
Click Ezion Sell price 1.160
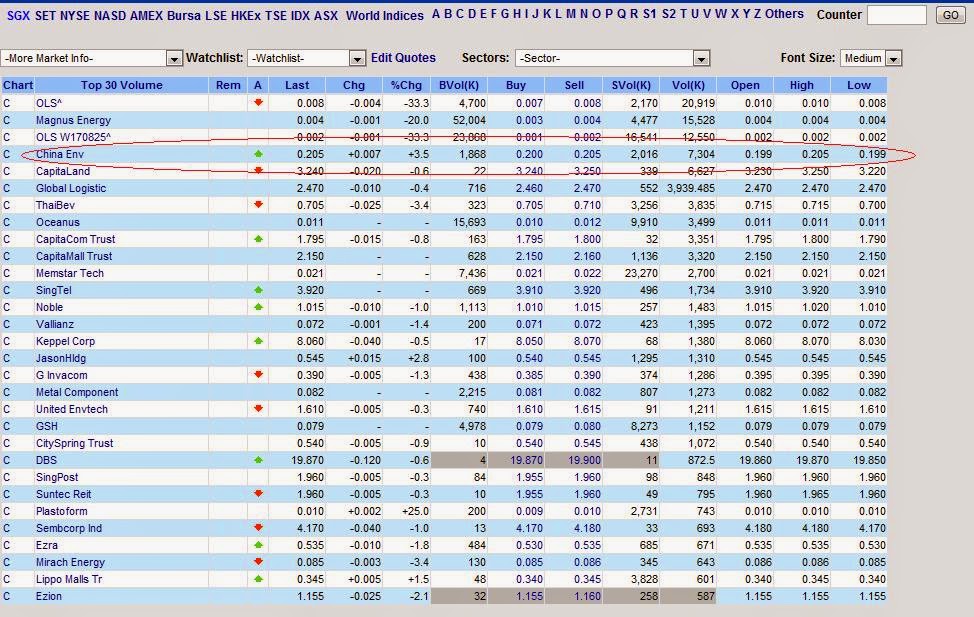587,596
